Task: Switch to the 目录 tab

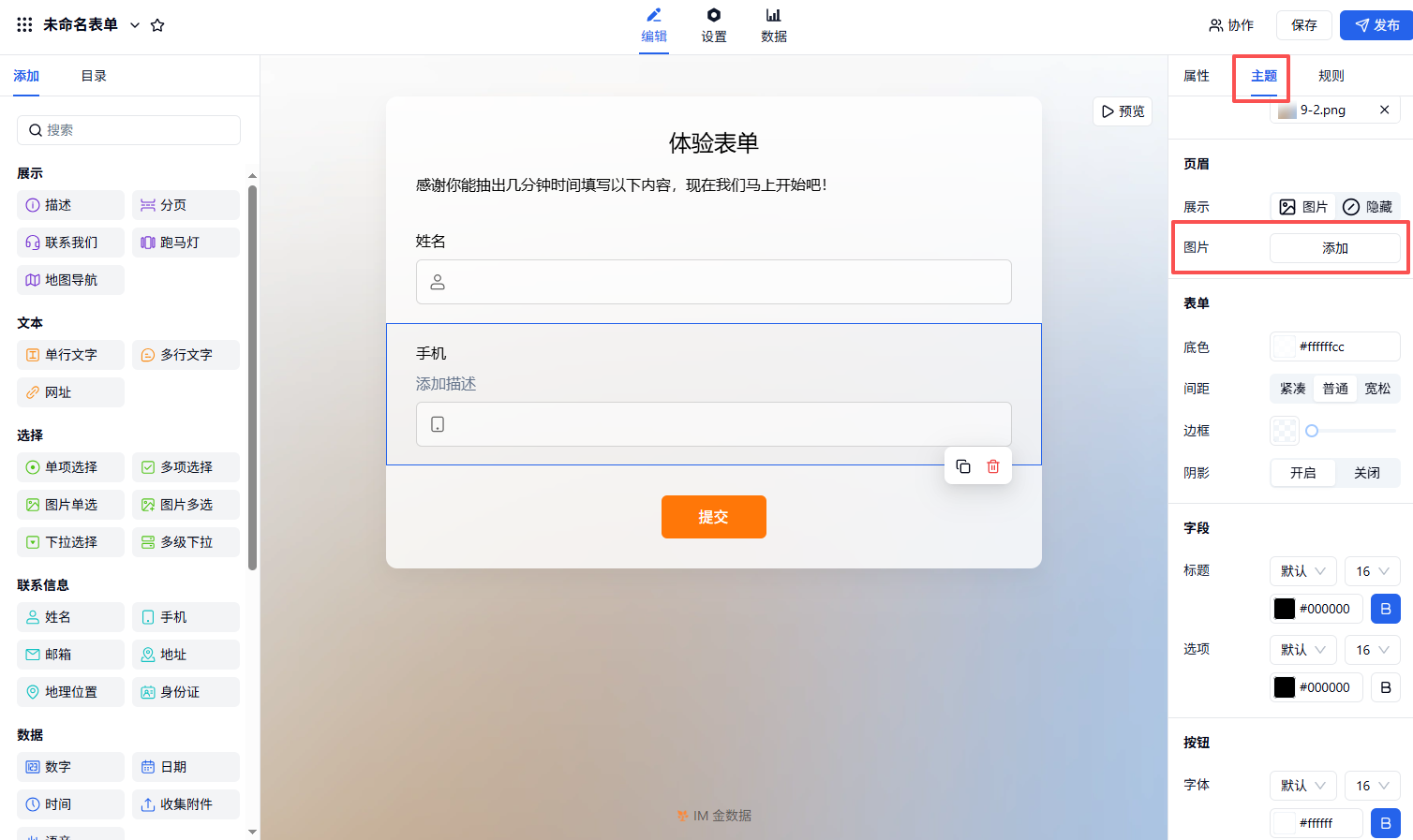Action: point(94,76)
